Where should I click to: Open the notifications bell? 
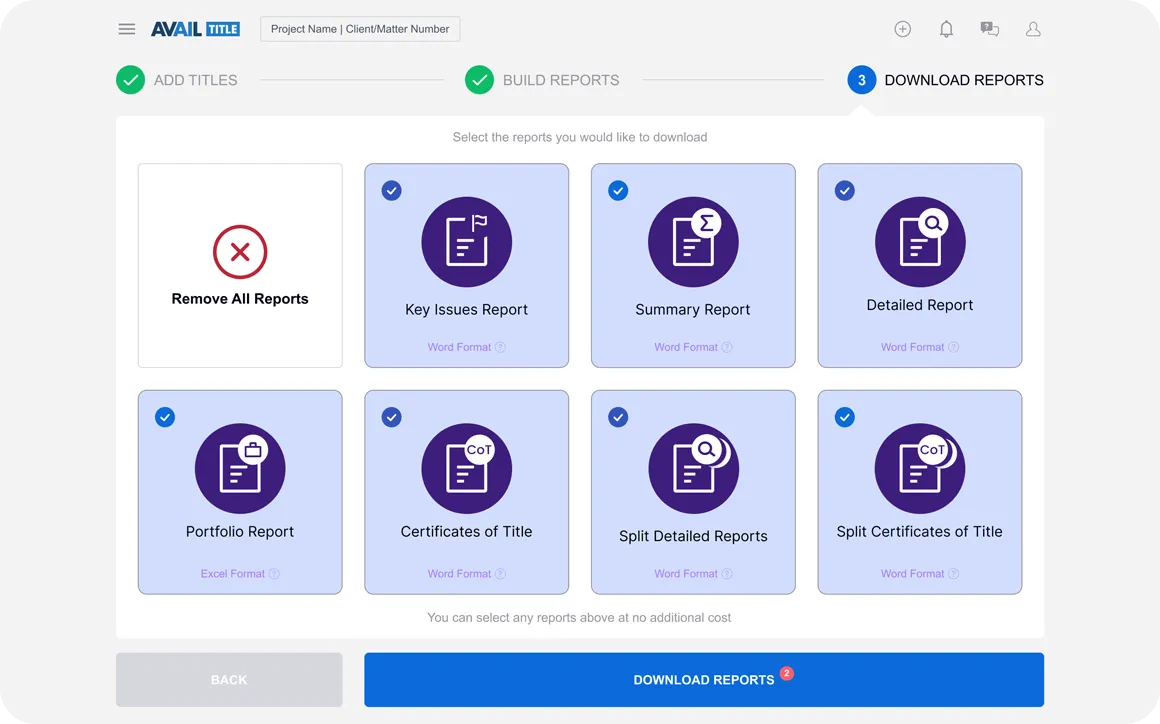coord(946,29)
